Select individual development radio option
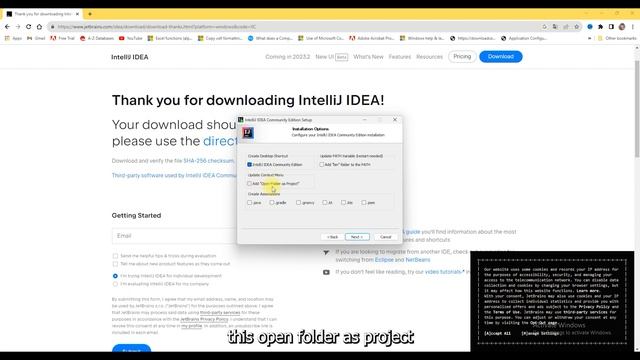Screen dimensions: 640x360 (x=115, y=276)
